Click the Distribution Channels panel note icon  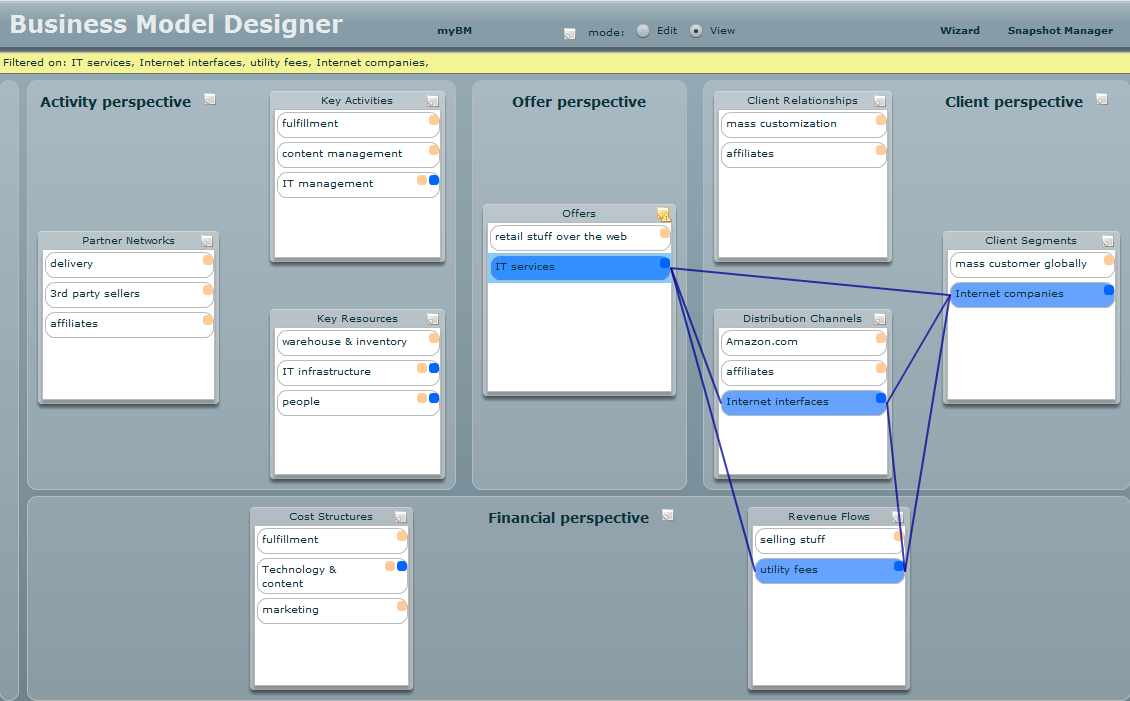point(880,319)
